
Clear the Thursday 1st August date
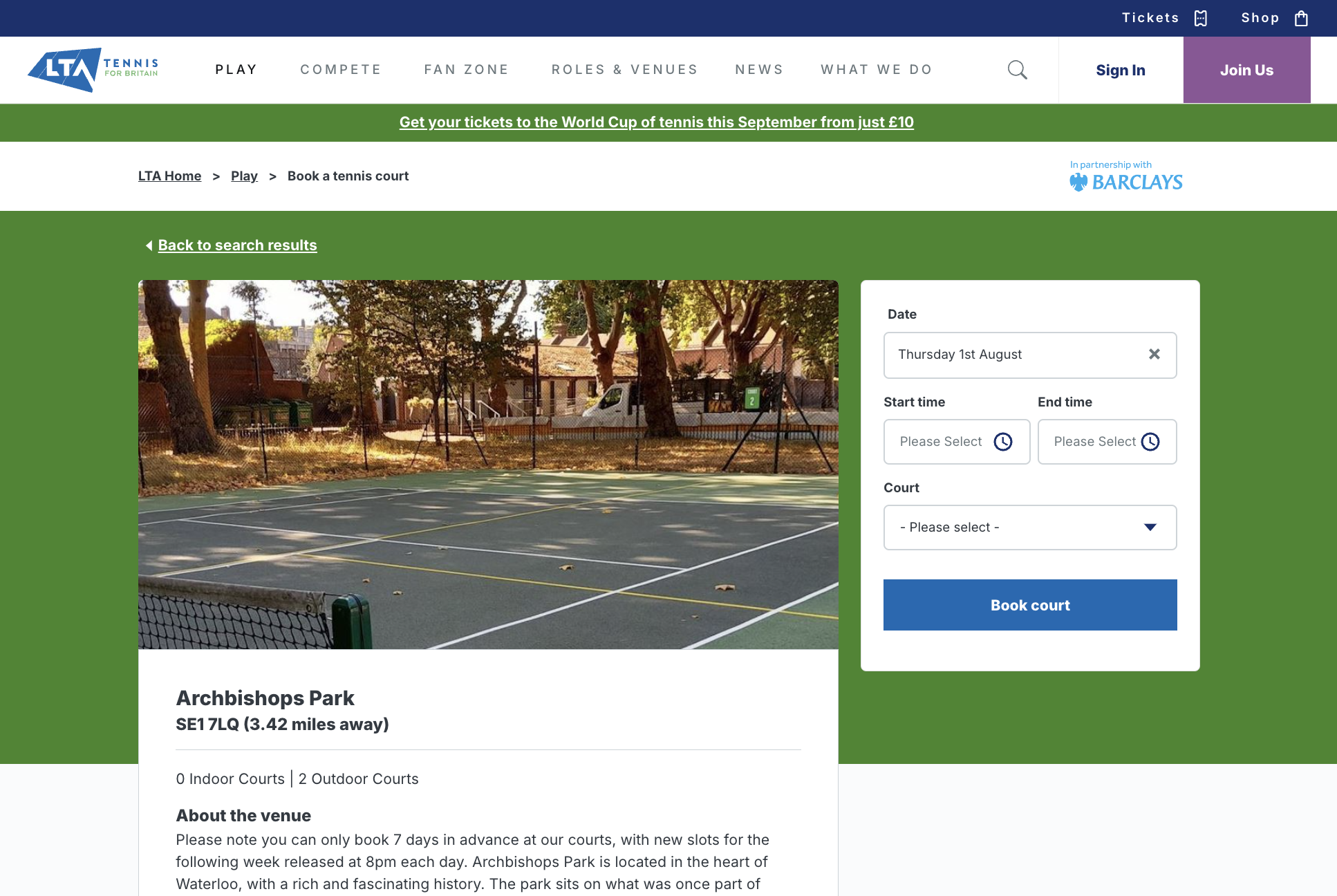[1154, 354]
